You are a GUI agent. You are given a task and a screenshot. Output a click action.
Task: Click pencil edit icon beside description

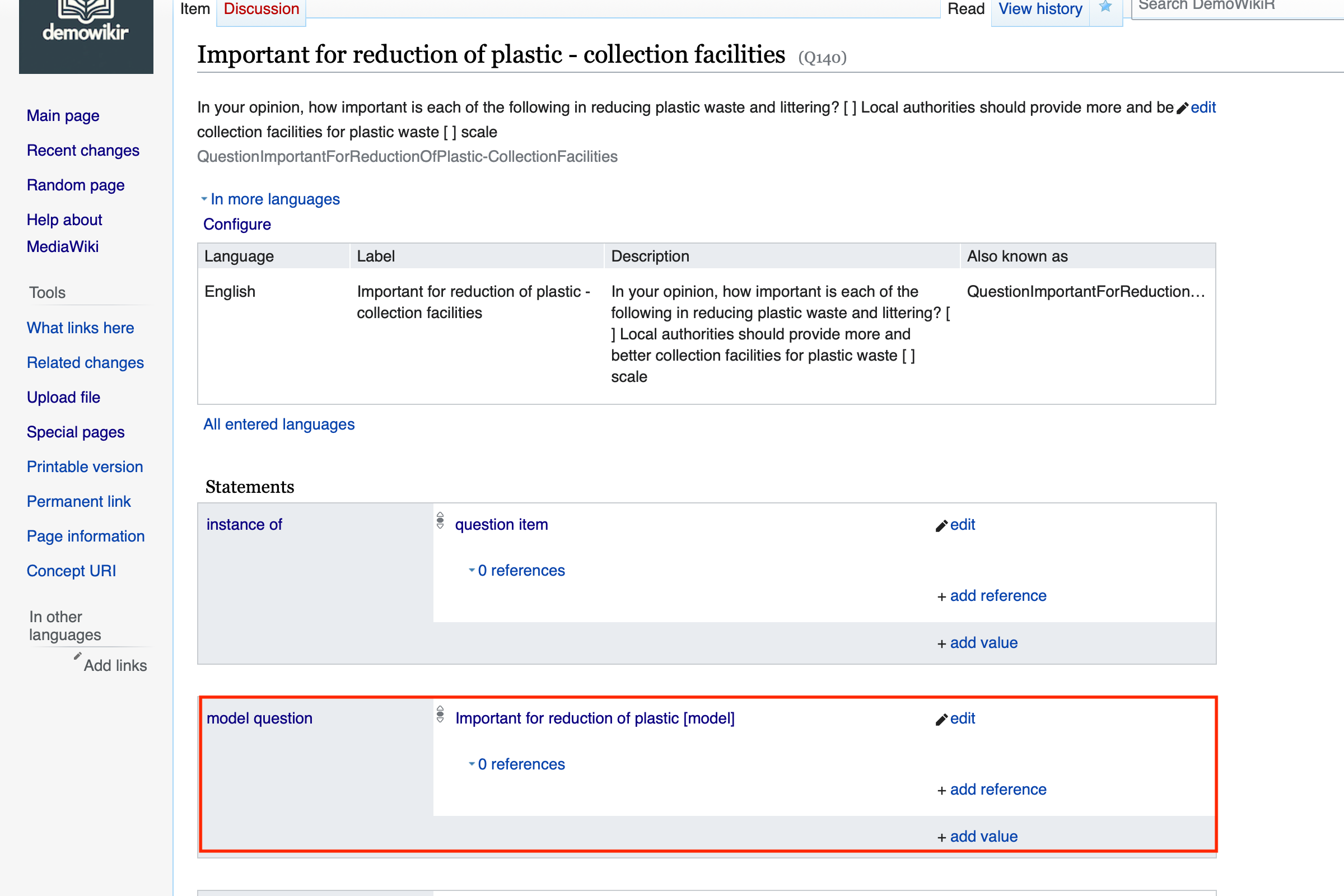tap(1182, 108)
